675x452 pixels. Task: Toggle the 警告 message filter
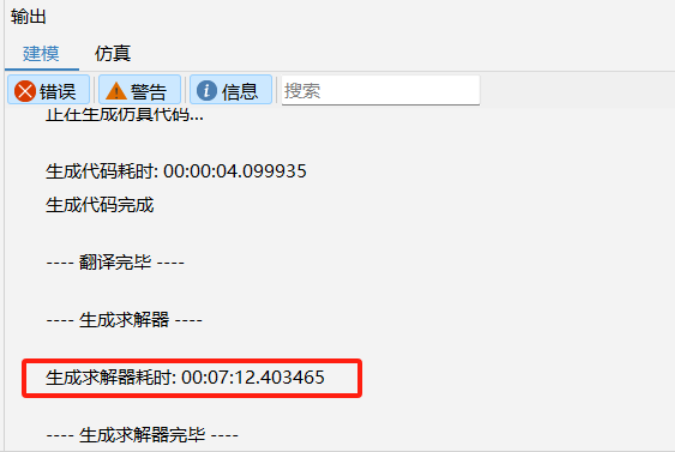tap(139, 90)
